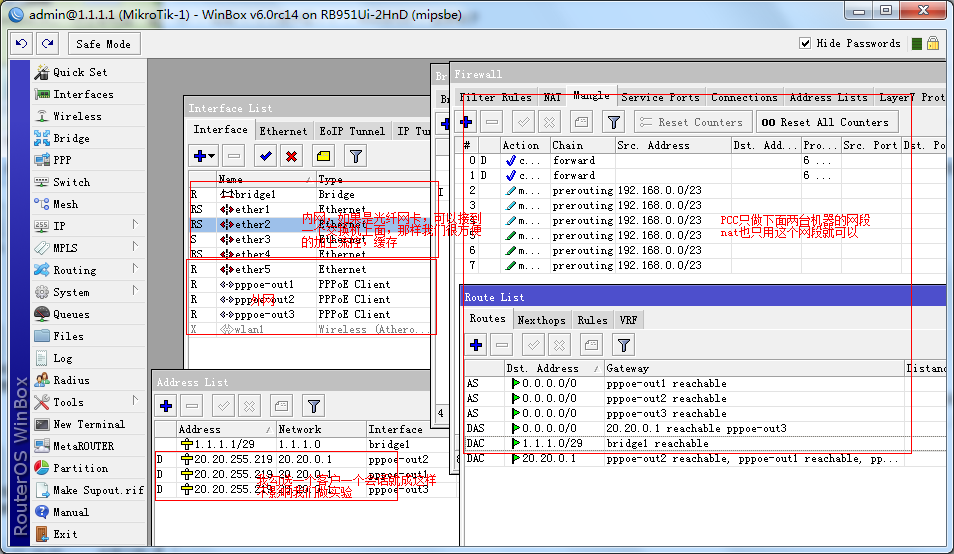The height and width of the screenshot is (554, 954).
Task: Sort Address List by Address column
Action: [226, 429]
